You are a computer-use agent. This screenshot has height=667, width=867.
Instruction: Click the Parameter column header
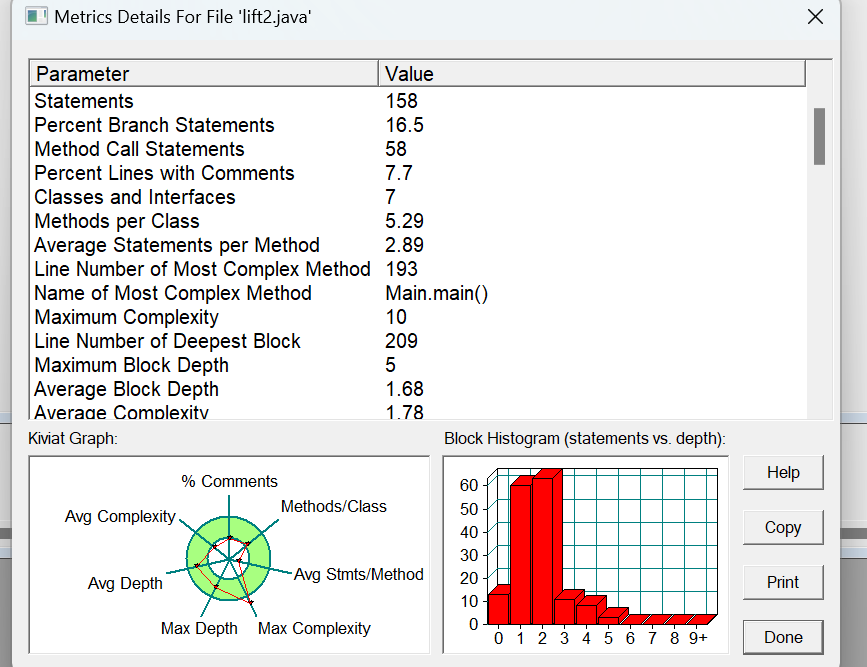point(204,74)
